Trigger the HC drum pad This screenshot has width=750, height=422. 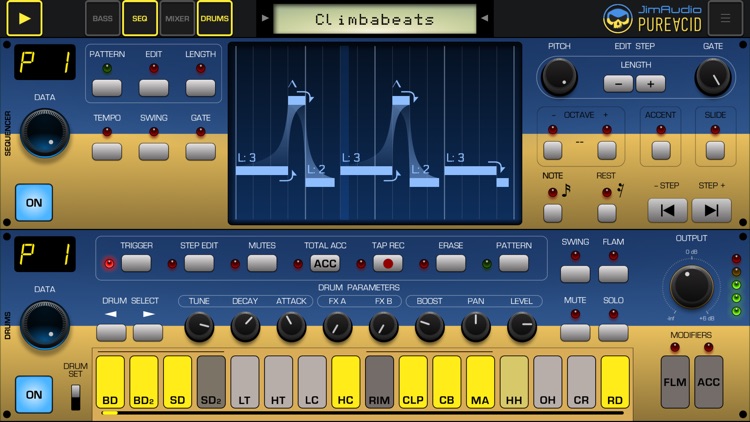tap(345, 382)
